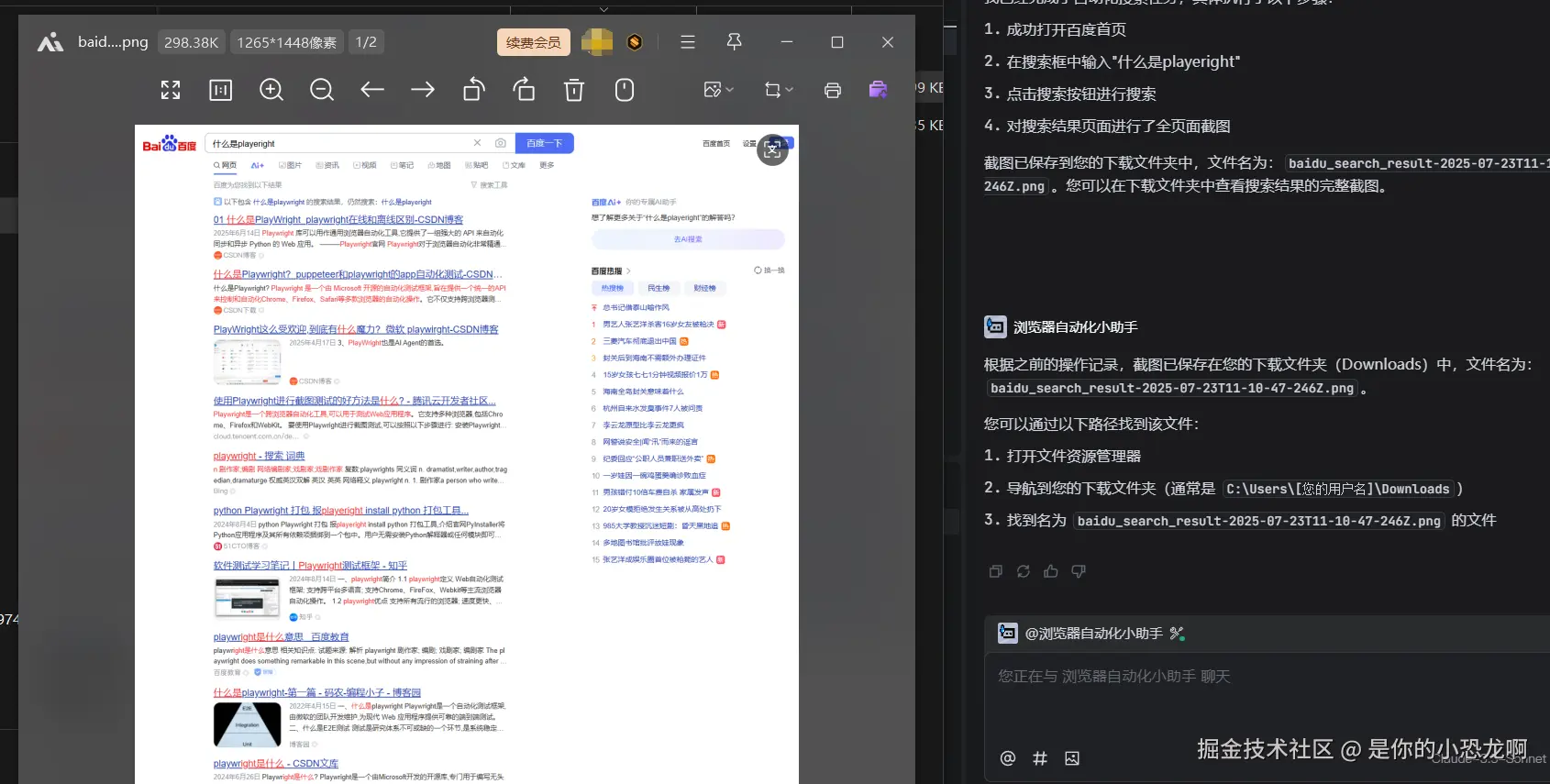The width and height of the screenshot is (1550, 784).
Task: Rotate the image counterclockwise
Action: click(x=473, y=90)
